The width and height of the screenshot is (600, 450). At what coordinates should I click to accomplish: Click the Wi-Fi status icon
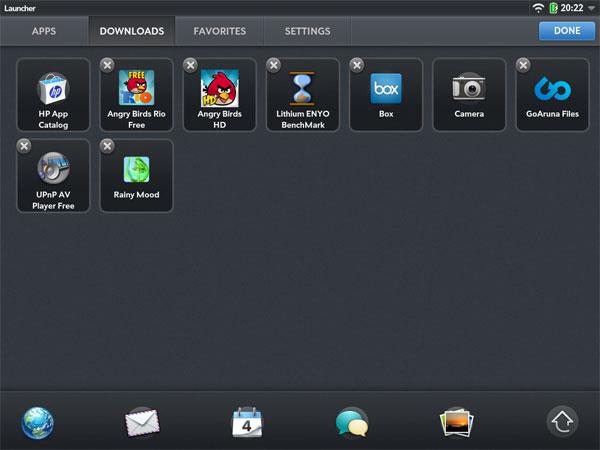point(538,8)
